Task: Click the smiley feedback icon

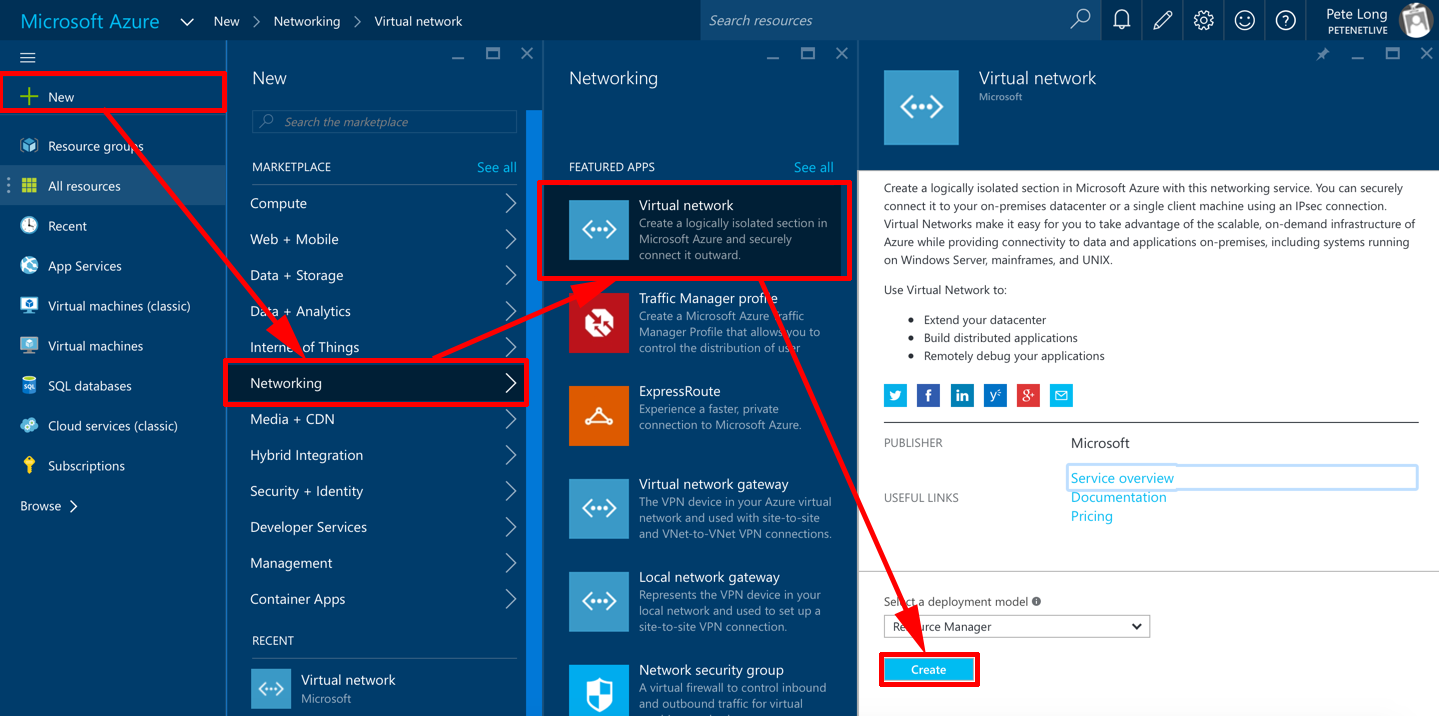Action: coord(1245,20)
